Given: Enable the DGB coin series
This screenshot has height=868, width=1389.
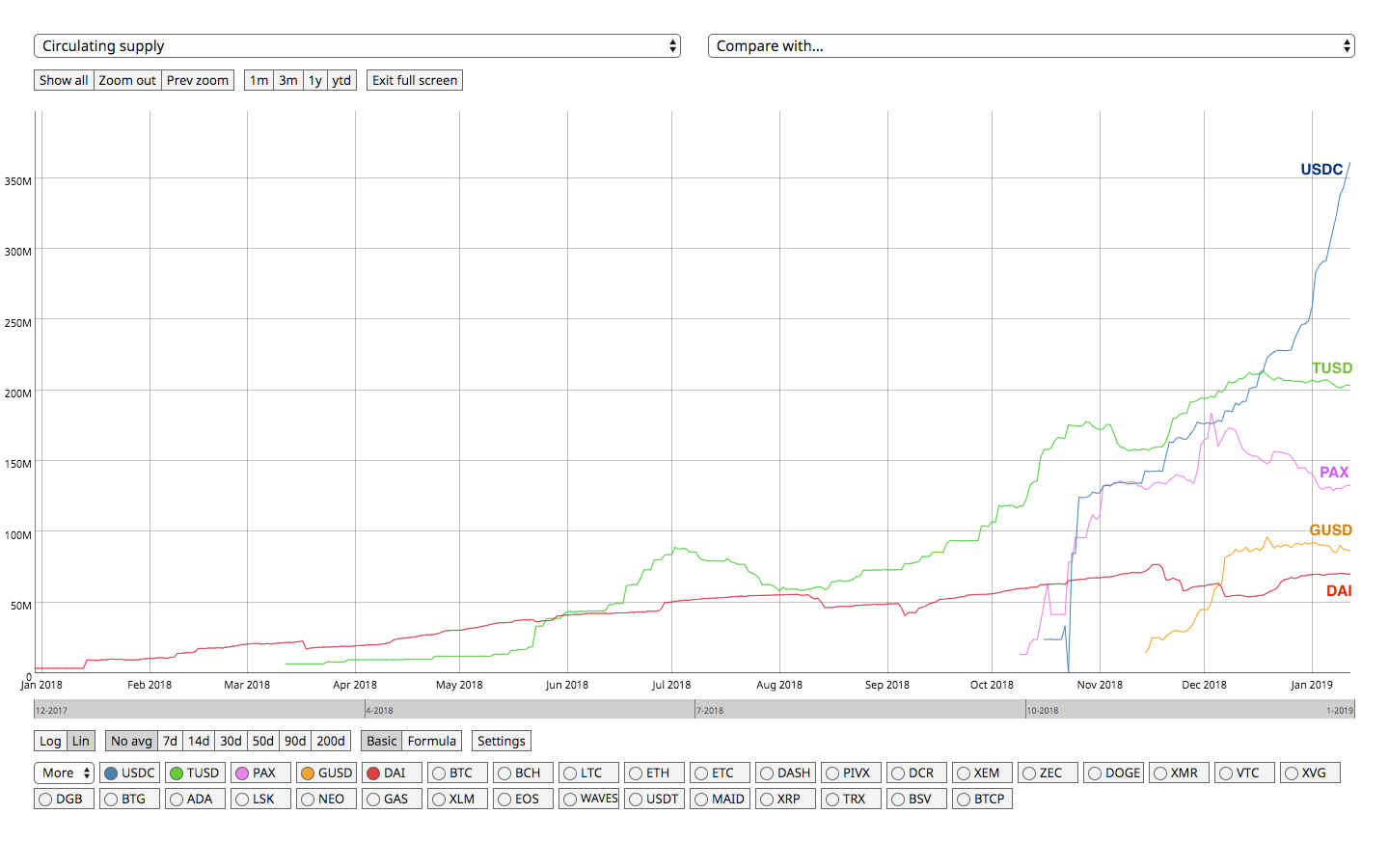Looking at the screenshot, I should (64, 800).
